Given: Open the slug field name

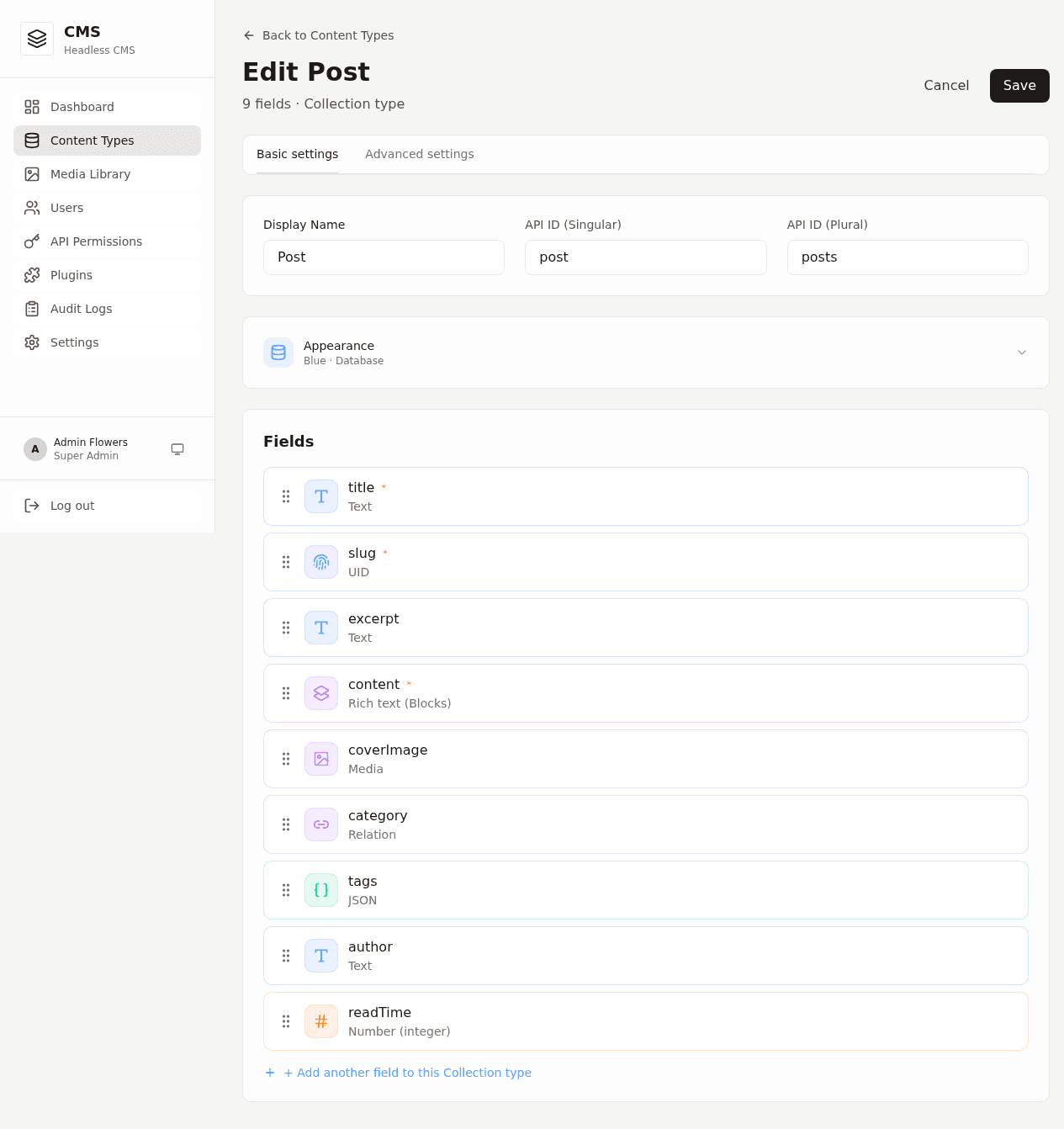Looking at the screenshot, I should (362, 553).
